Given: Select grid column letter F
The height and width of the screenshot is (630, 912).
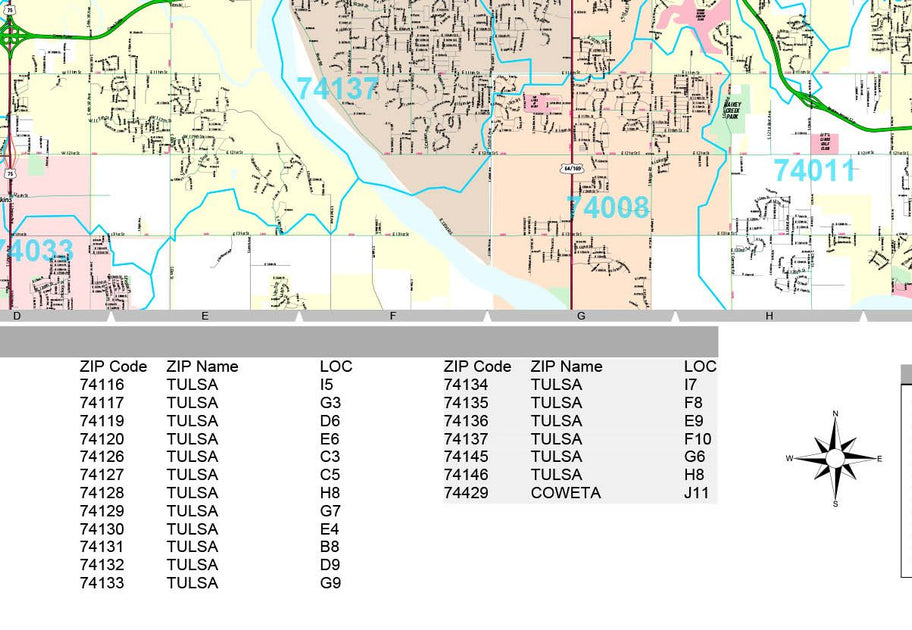Looking at the screenshot, I should click(393, 316).
